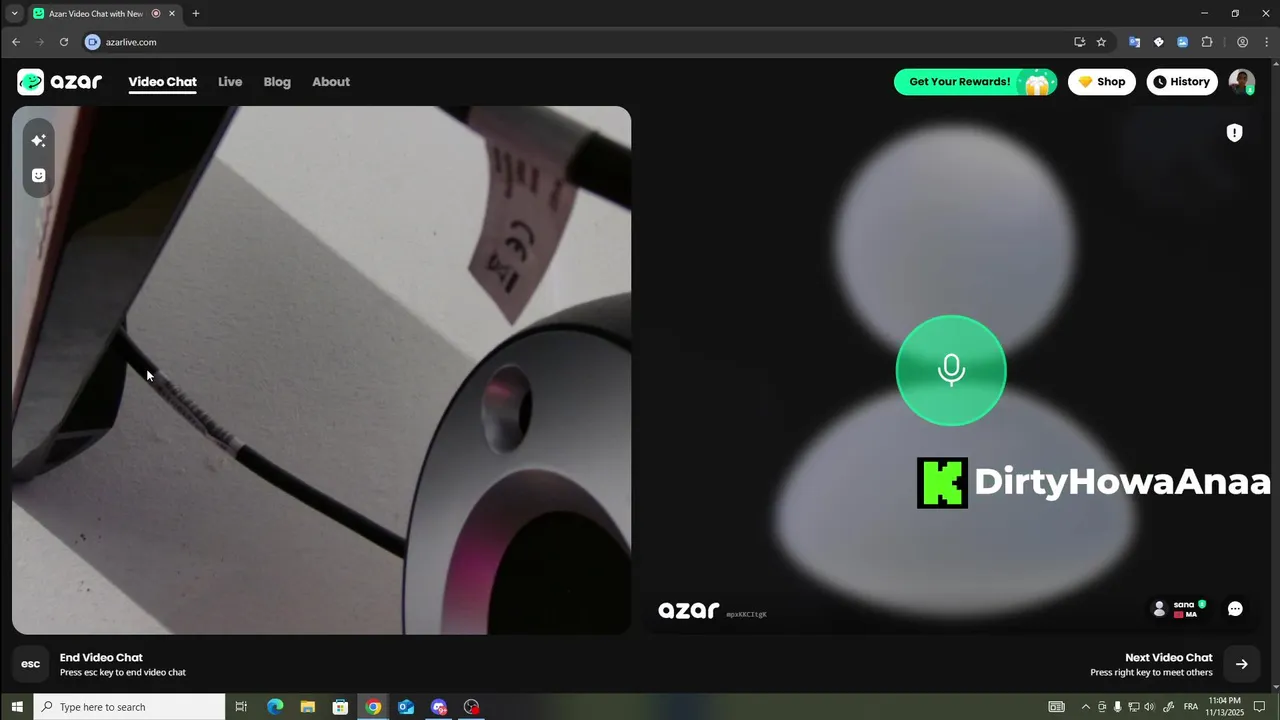Image resolution: width=1280 pixels, height=720 pixels.
Task: Toggle the green microphone button
Action: pos(951,370)
